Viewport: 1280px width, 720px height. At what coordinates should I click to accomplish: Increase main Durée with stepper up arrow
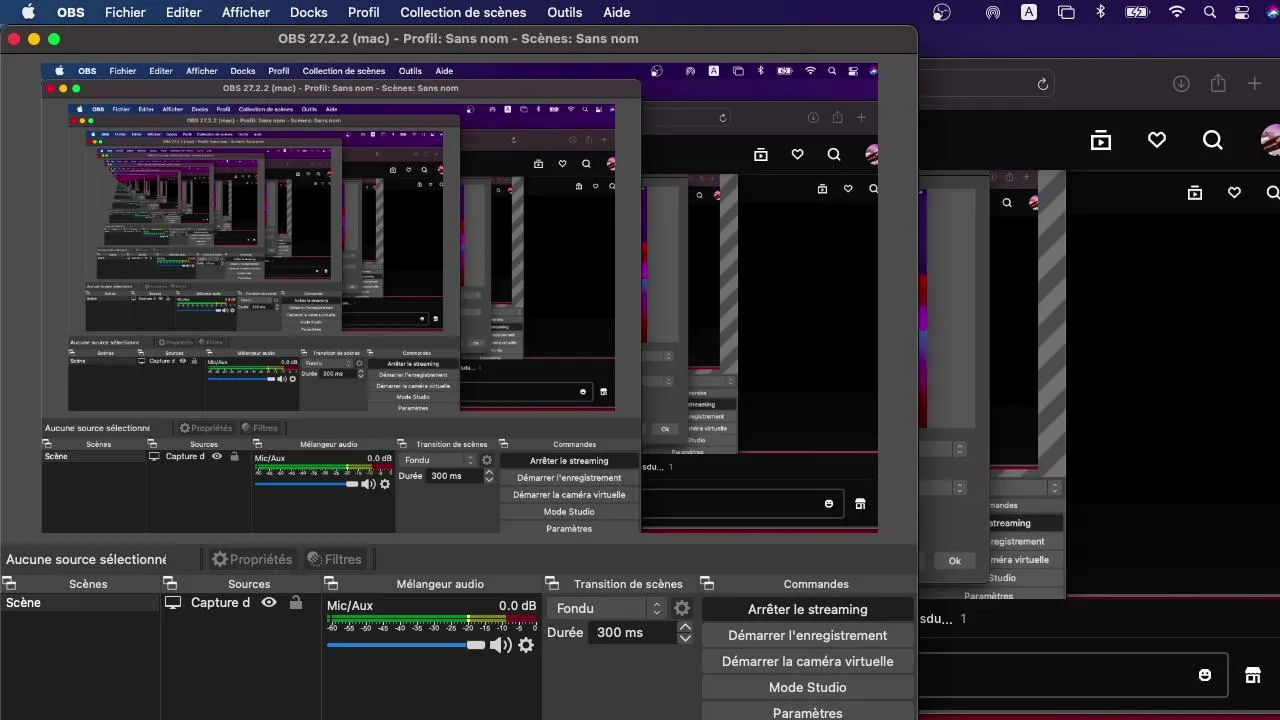point(685,627)
